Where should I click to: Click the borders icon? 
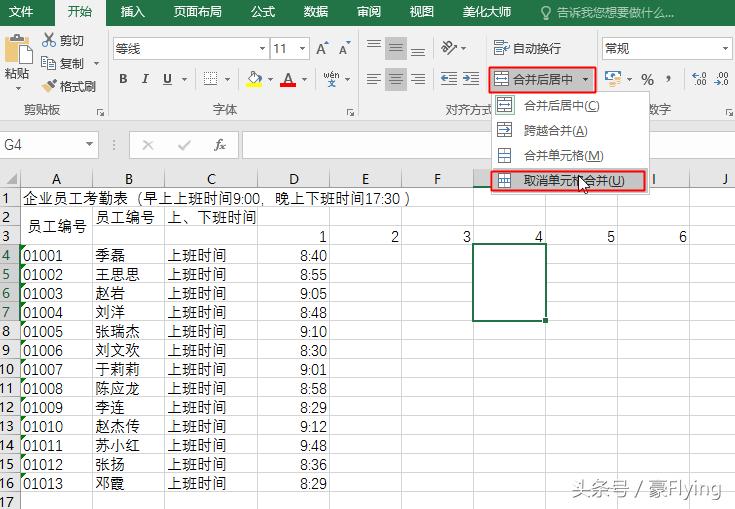(210, 79)
